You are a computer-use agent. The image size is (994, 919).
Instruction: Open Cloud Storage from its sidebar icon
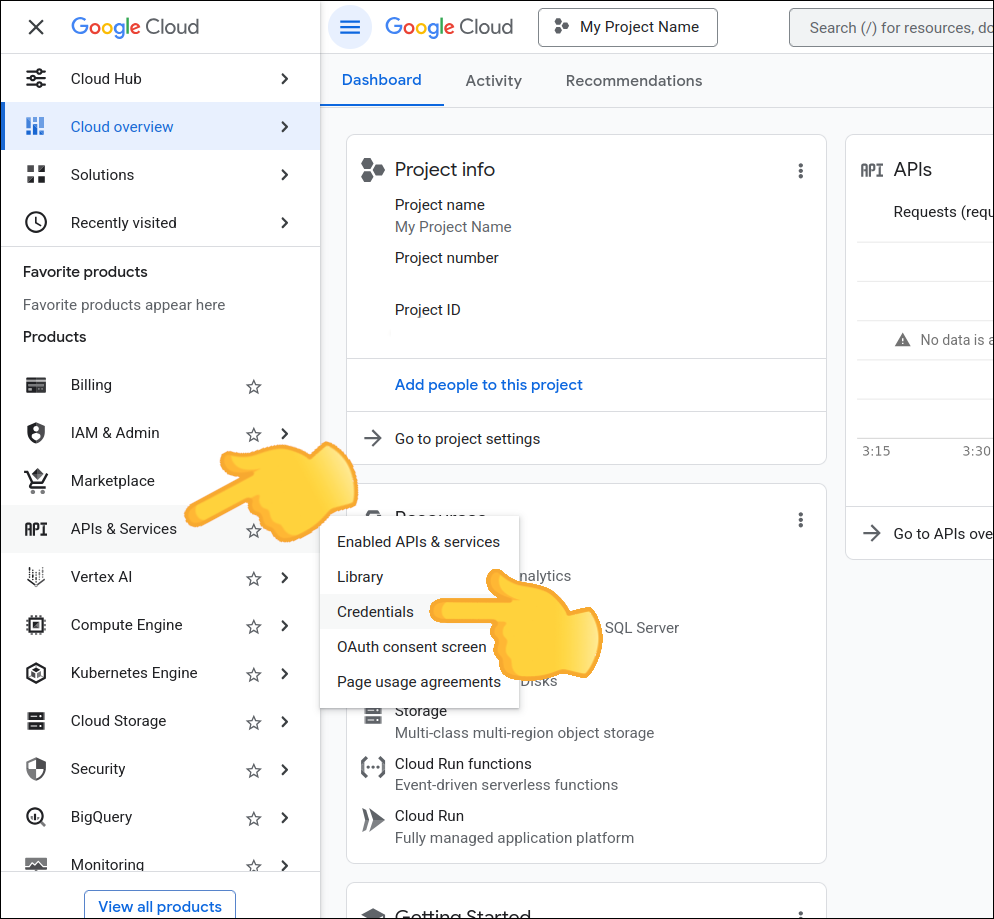(x=36, y=721)
